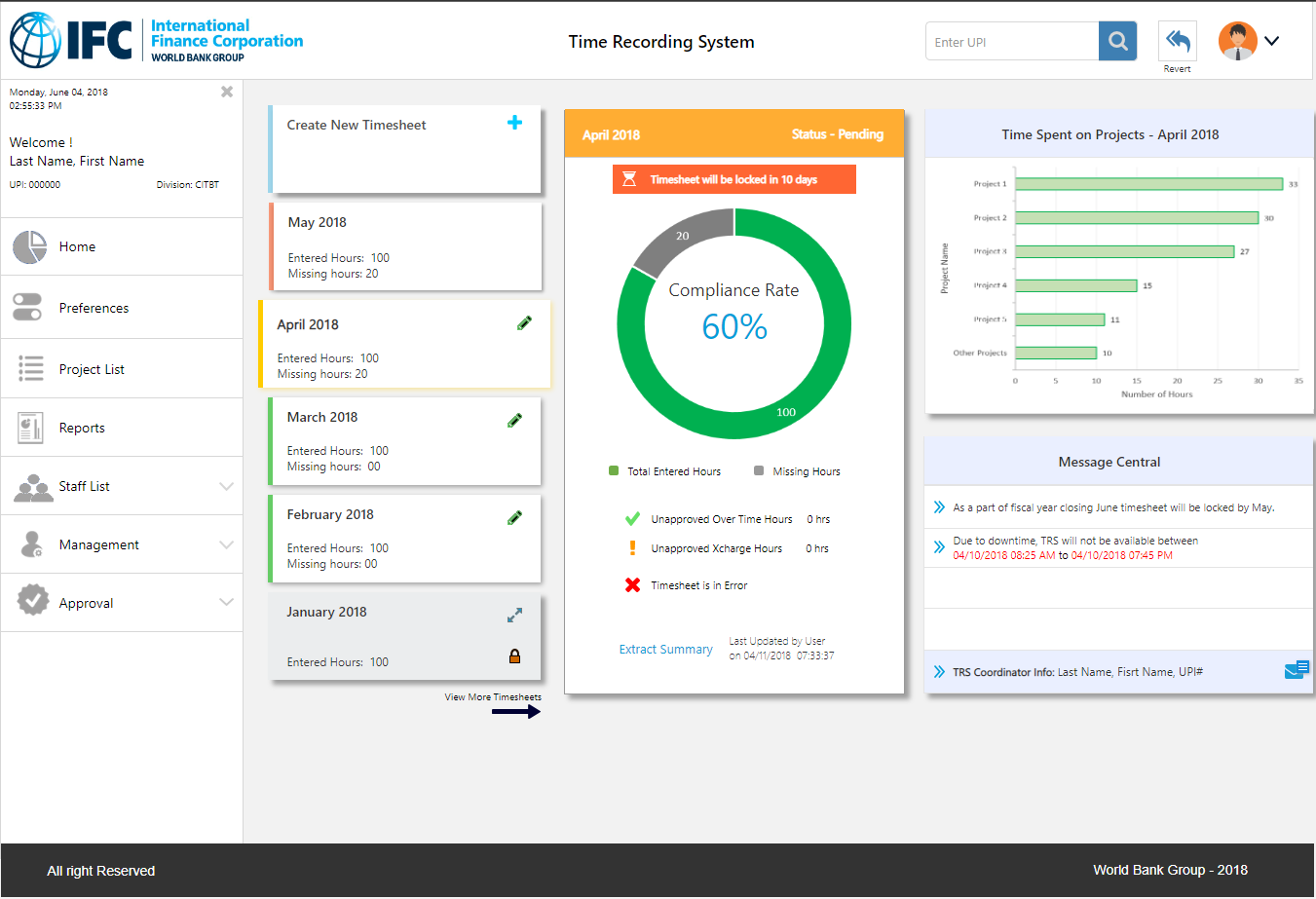This screenshot has height=899, width=1316.
Task: Click the padlock icon on January 2018
Action: click(514, 656)
